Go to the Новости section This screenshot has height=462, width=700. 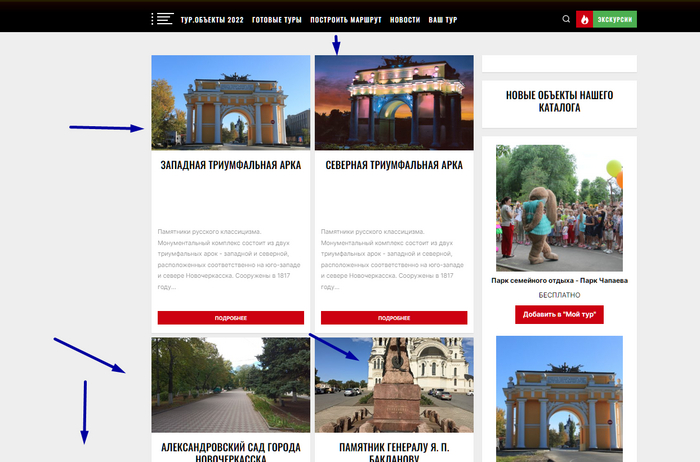[405, 20]
